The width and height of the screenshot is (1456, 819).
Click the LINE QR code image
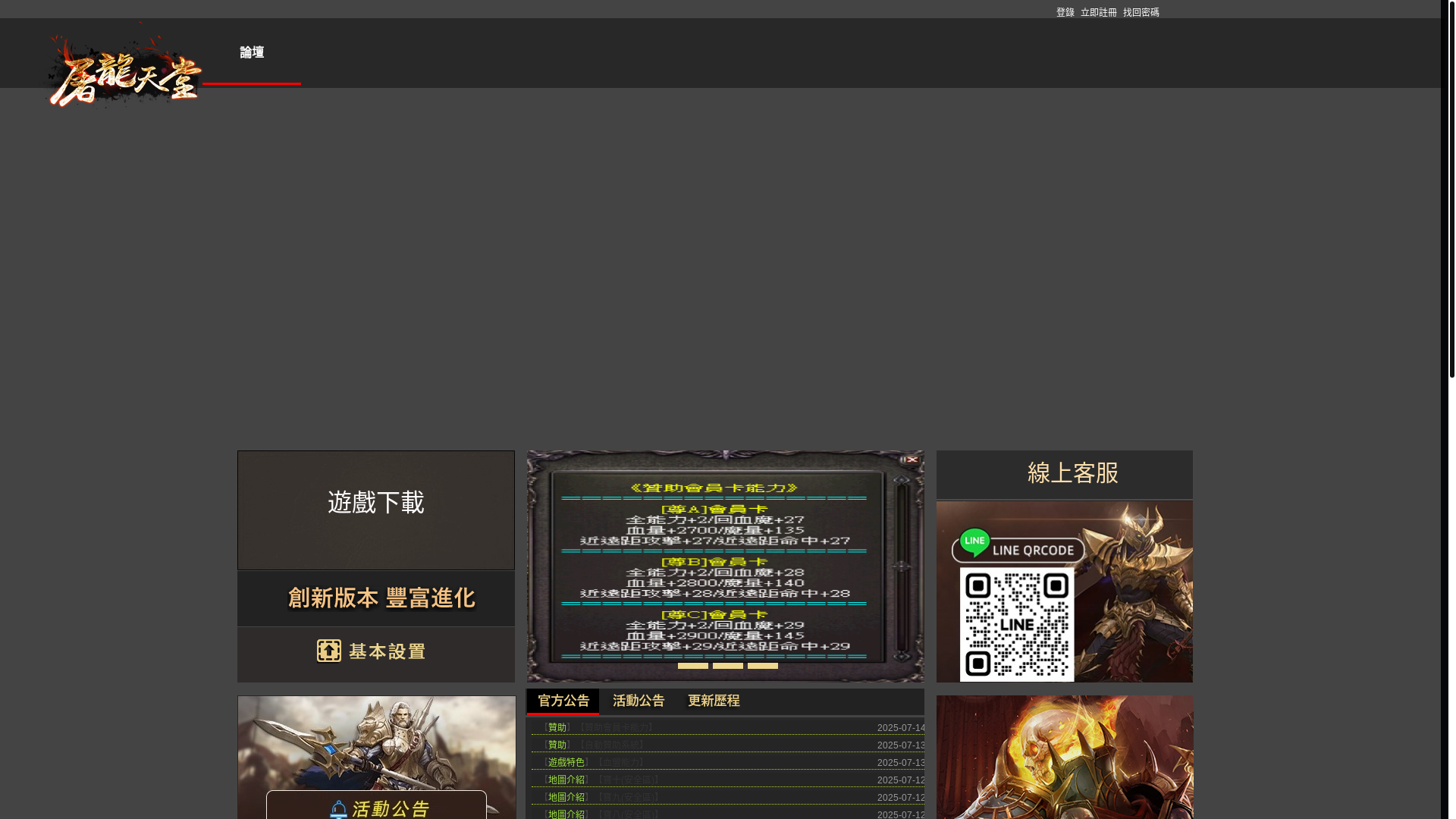[x=1017, y=624]
